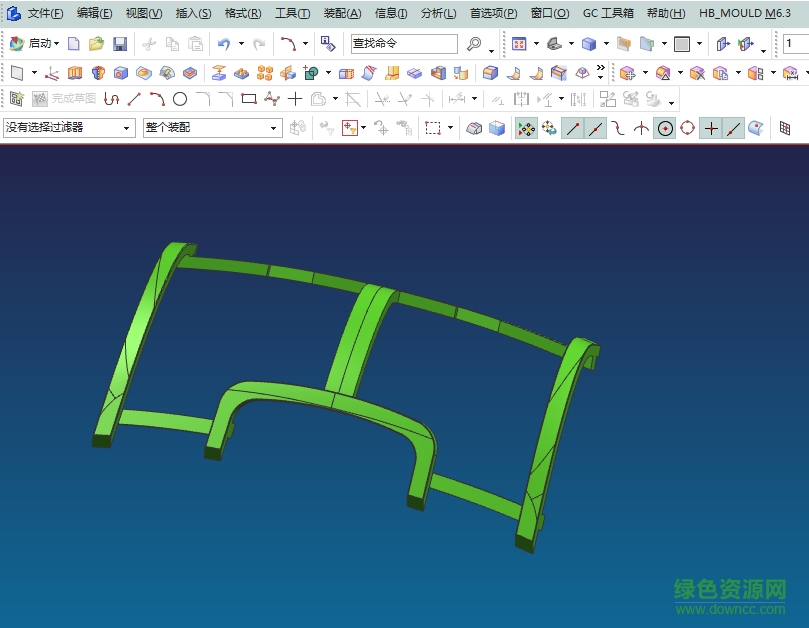Open the GC 工具箱 menu
Screen dimensions: 809x628
coord(608,13)
